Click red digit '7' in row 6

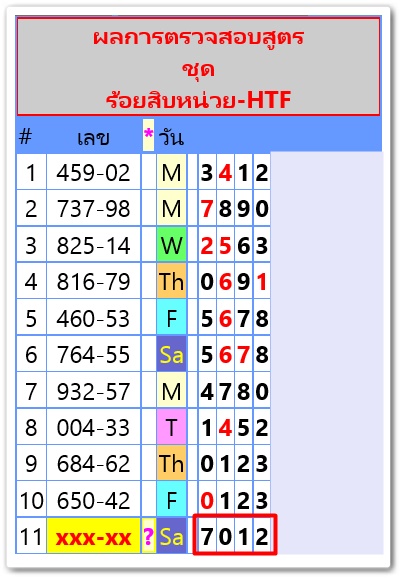(244, 355)
